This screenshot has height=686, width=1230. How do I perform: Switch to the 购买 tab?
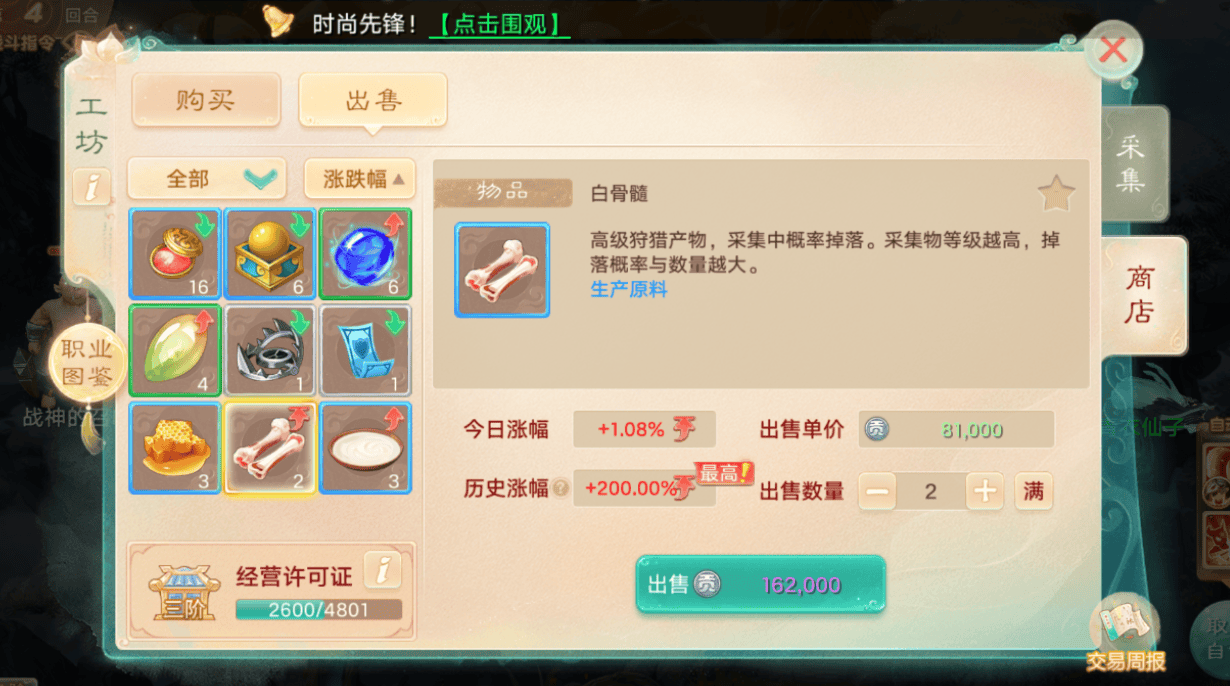(x=206, y=100)
